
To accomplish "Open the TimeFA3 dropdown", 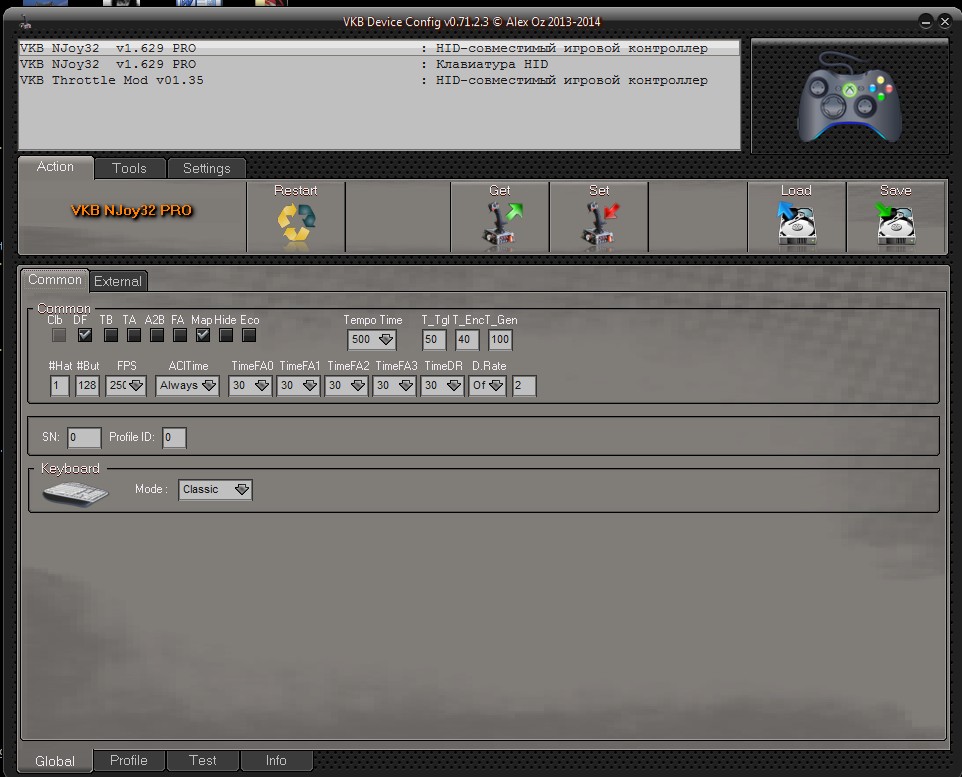I will point(394,385).
